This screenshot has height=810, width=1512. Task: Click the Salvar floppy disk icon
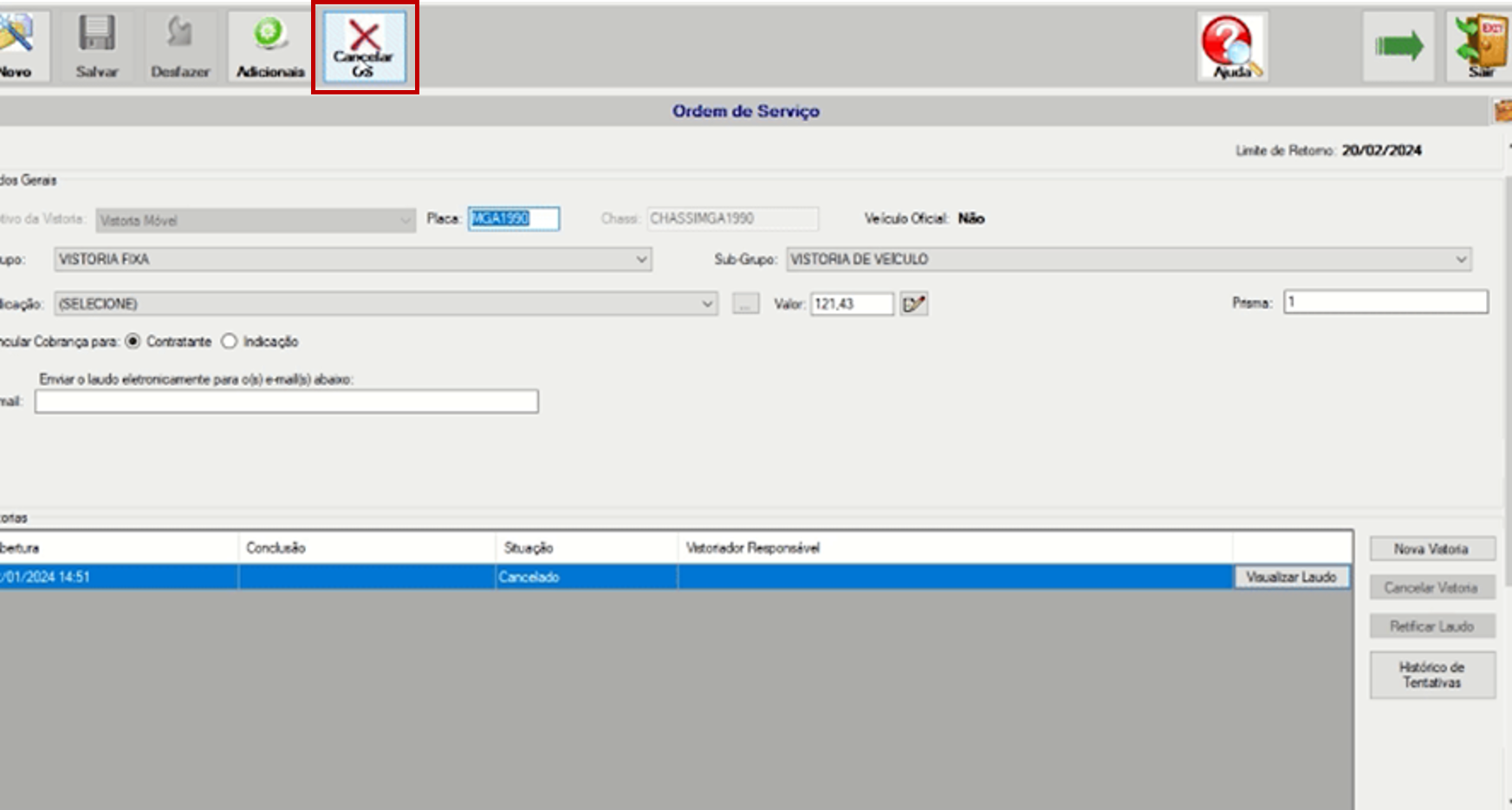point(97,35)
